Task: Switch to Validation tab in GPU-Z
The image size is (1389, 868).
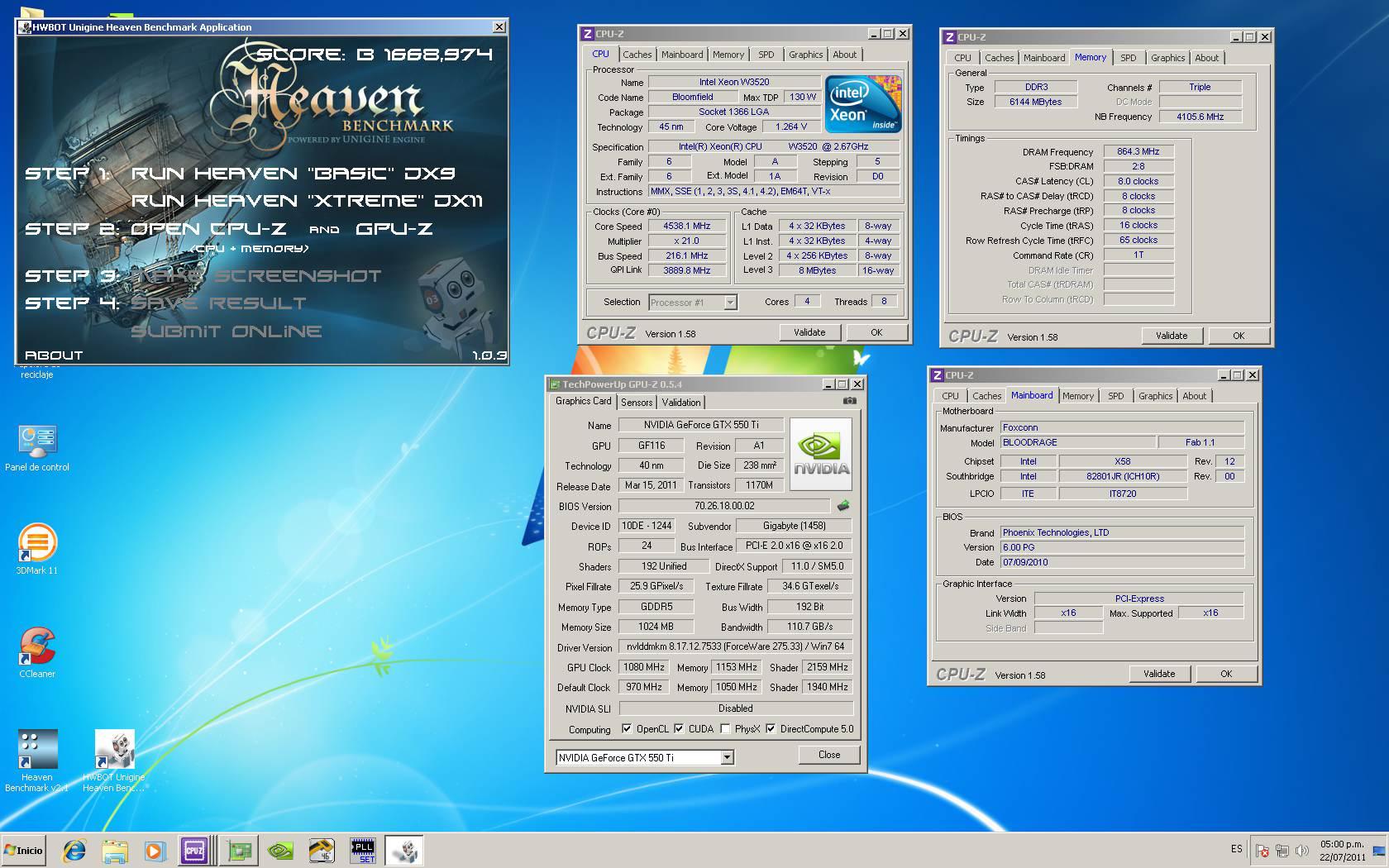Action: pos(681,403)
